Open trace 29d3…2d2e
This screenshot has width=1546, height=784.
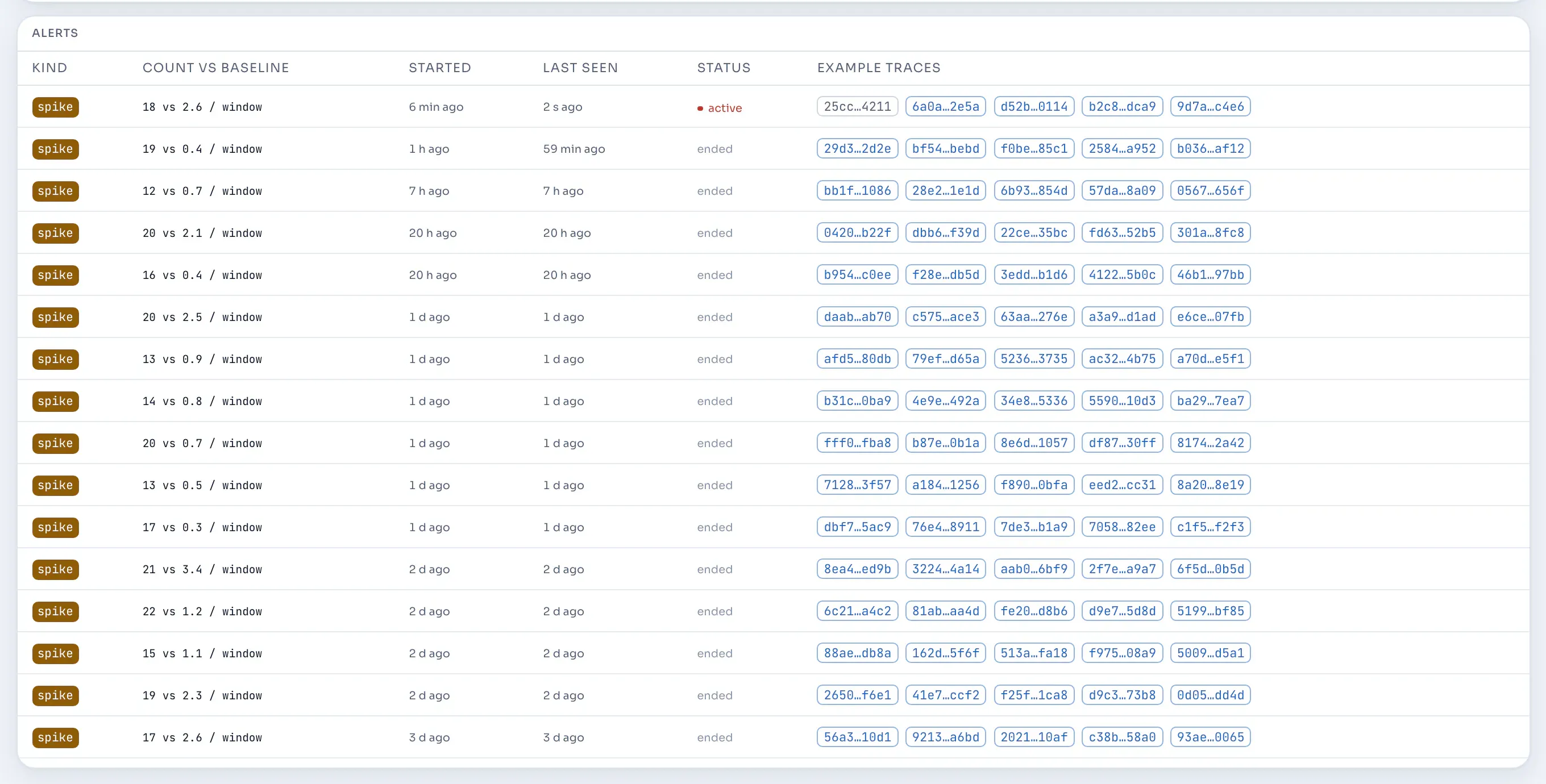click(x=857, y=149)
